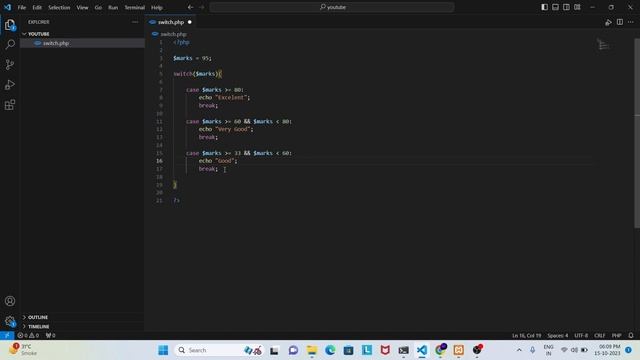
Task: Open File Explorer from the taskbar
Action: point(312,350)
